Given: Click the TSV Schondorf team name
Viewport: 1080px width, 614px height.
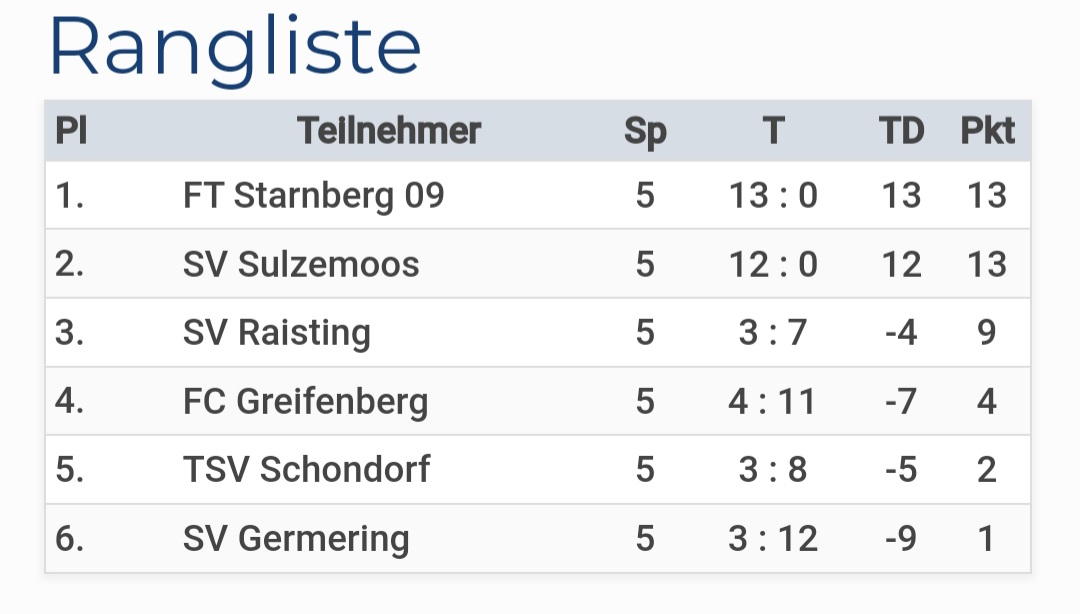Looking at the screenshot, I should [306, 470].
